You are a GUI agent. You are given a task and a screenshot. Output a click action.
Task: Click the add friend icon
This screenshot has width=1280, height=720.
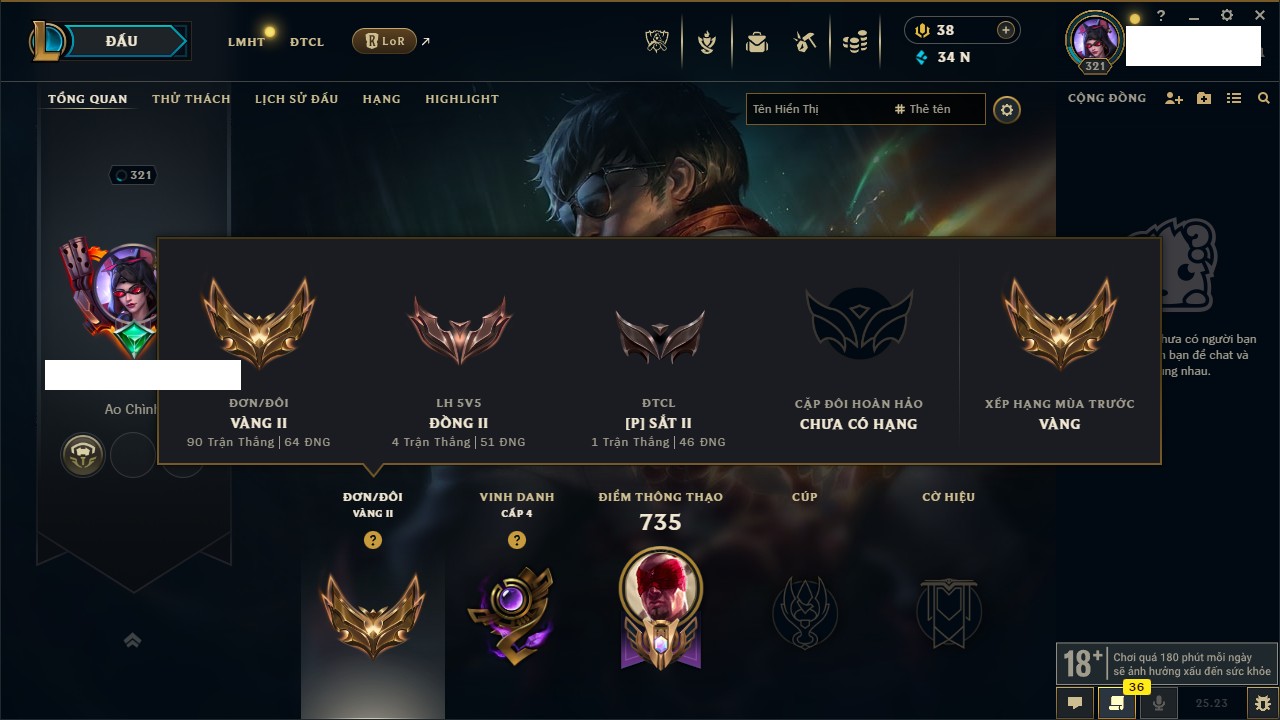[1174, 98]
